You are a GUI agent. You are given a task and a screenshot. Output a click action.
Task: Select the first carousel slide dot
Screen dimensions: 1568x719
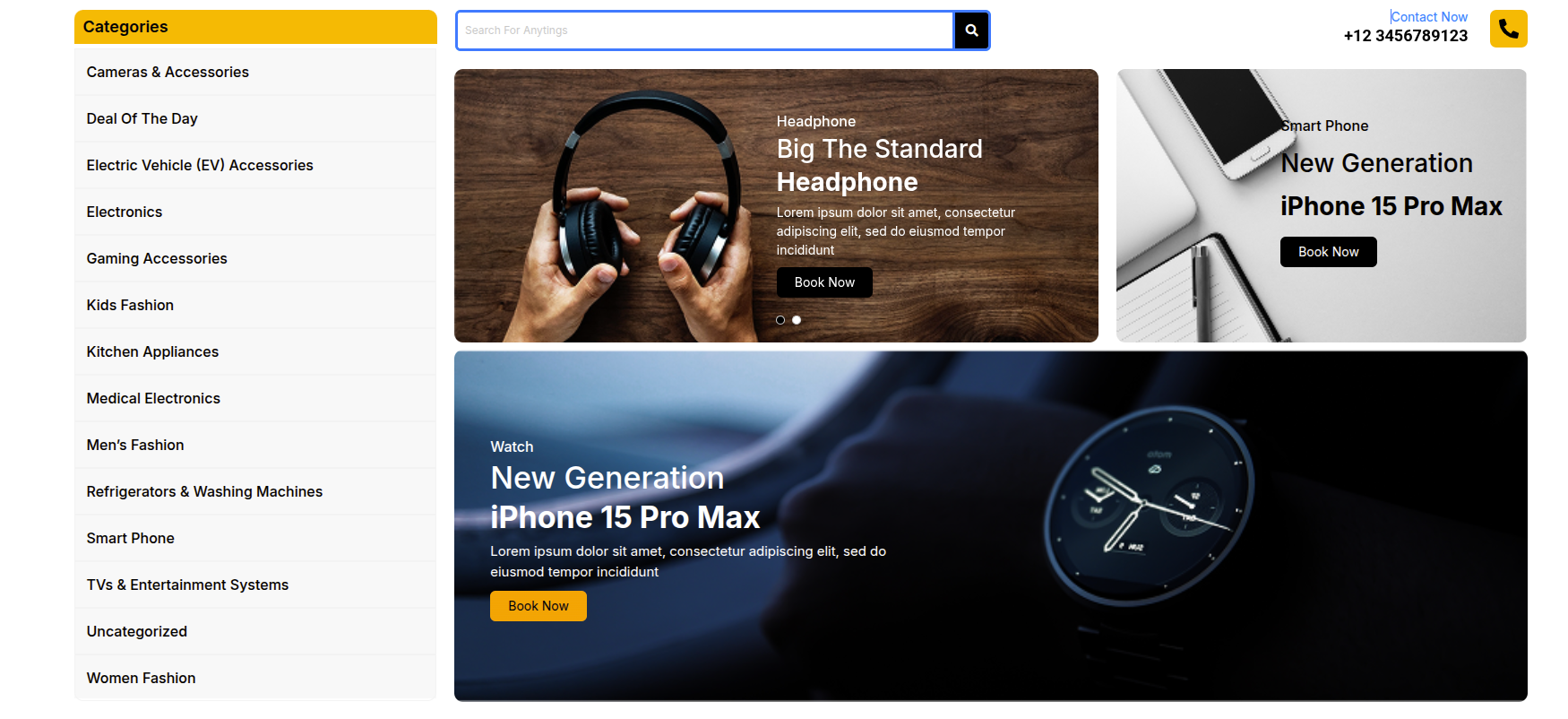780,320
